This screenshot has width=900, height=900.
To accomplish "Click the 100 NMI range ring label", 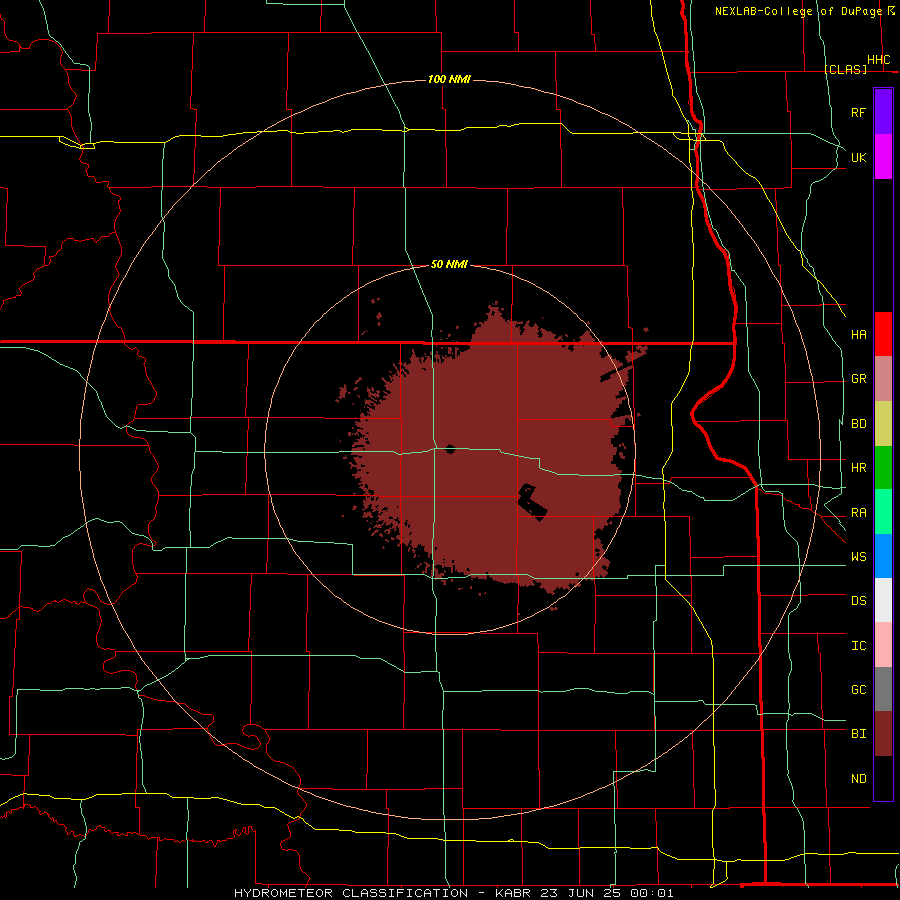I will (449, 79).
